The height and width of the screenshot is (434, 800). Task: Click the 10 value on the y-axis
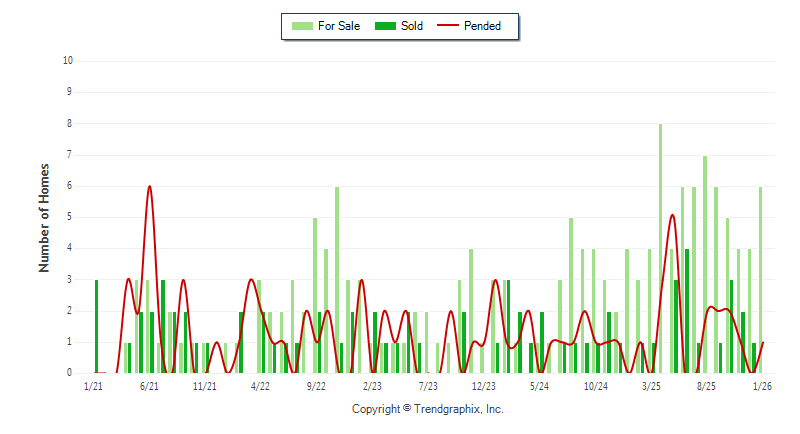click(68, 60)
